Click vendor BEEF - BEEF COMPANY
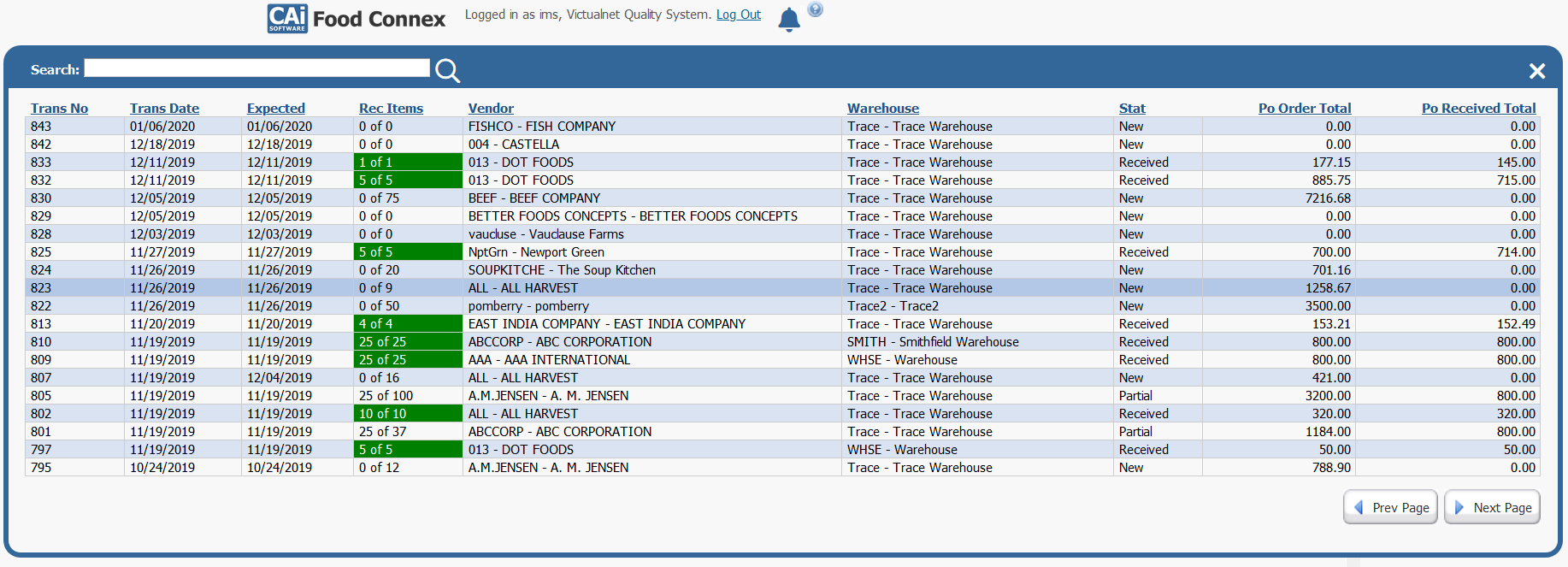Image resolution: width=1568 pixels, height=567 pixels. [534, 198]
